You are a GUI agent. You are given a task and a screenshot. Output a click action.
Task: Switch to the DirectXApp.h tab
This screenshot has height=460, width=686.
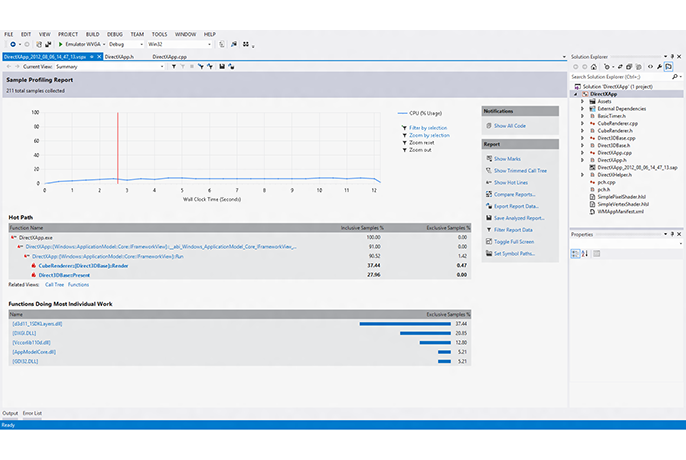click(119, 57)
